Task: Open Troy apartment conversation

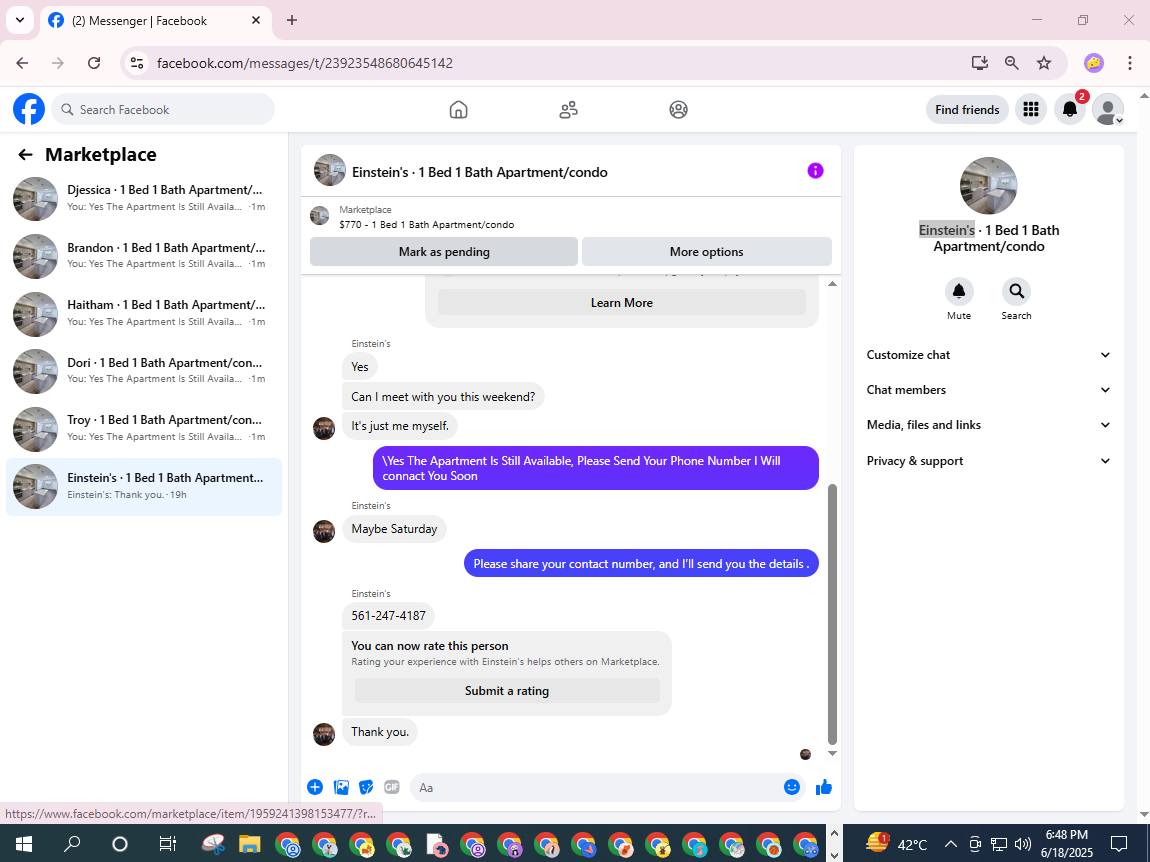Action: coord(144,428)
